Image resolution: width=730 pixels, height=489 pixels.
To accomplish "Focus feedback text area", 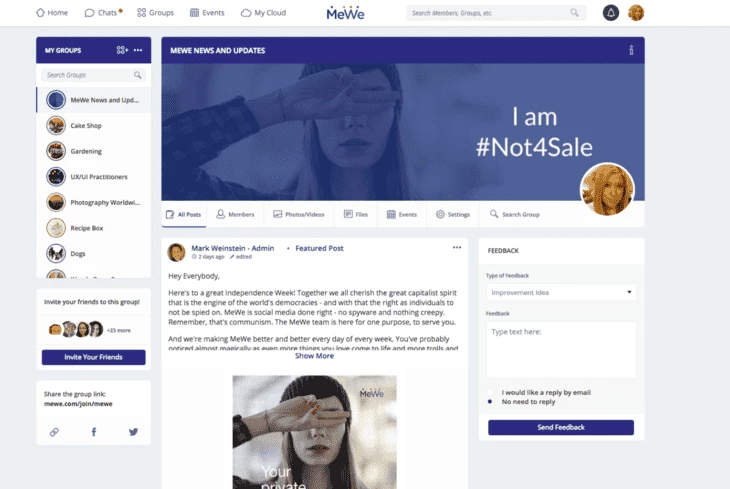I will pos(561,350).
